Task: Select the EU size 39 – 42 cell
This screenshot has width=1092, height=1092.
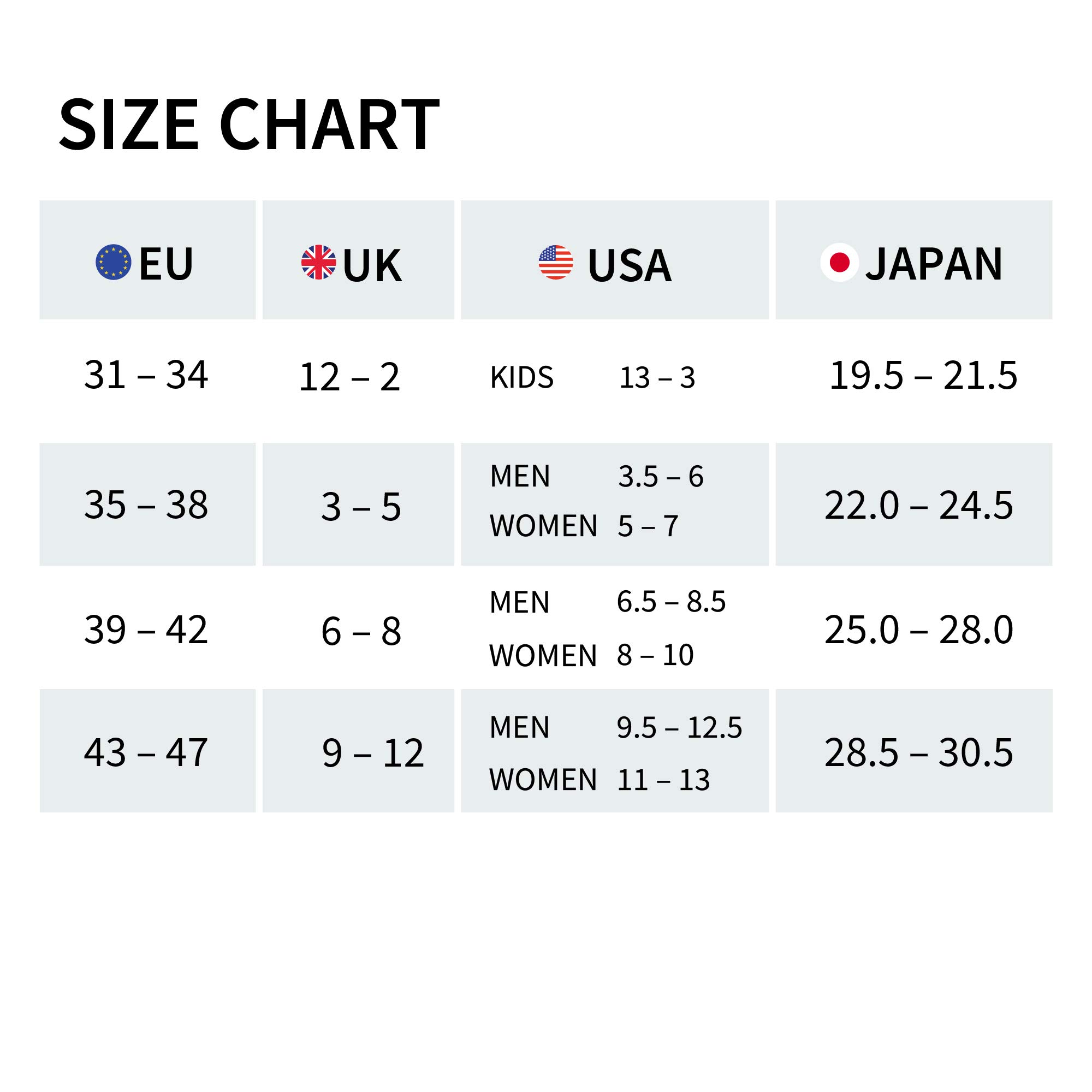Action: point(146,629)
